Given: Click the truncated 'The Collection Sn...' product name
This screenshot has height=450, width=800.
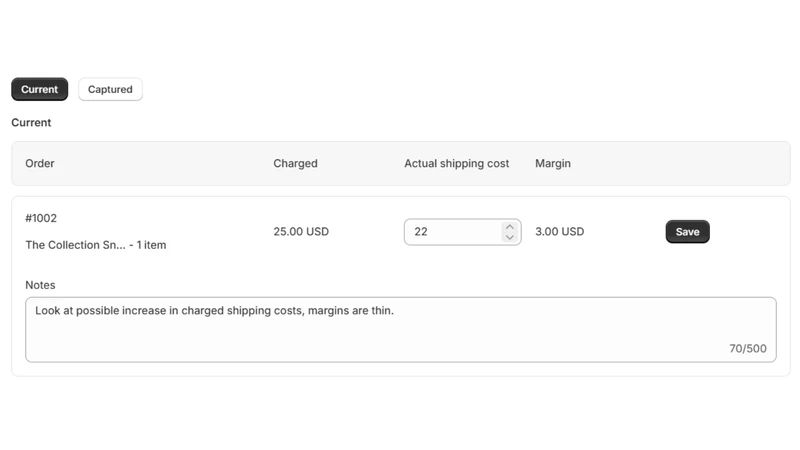Looking at the screenshot, I should pyautogui.click(x=76, y=245).
